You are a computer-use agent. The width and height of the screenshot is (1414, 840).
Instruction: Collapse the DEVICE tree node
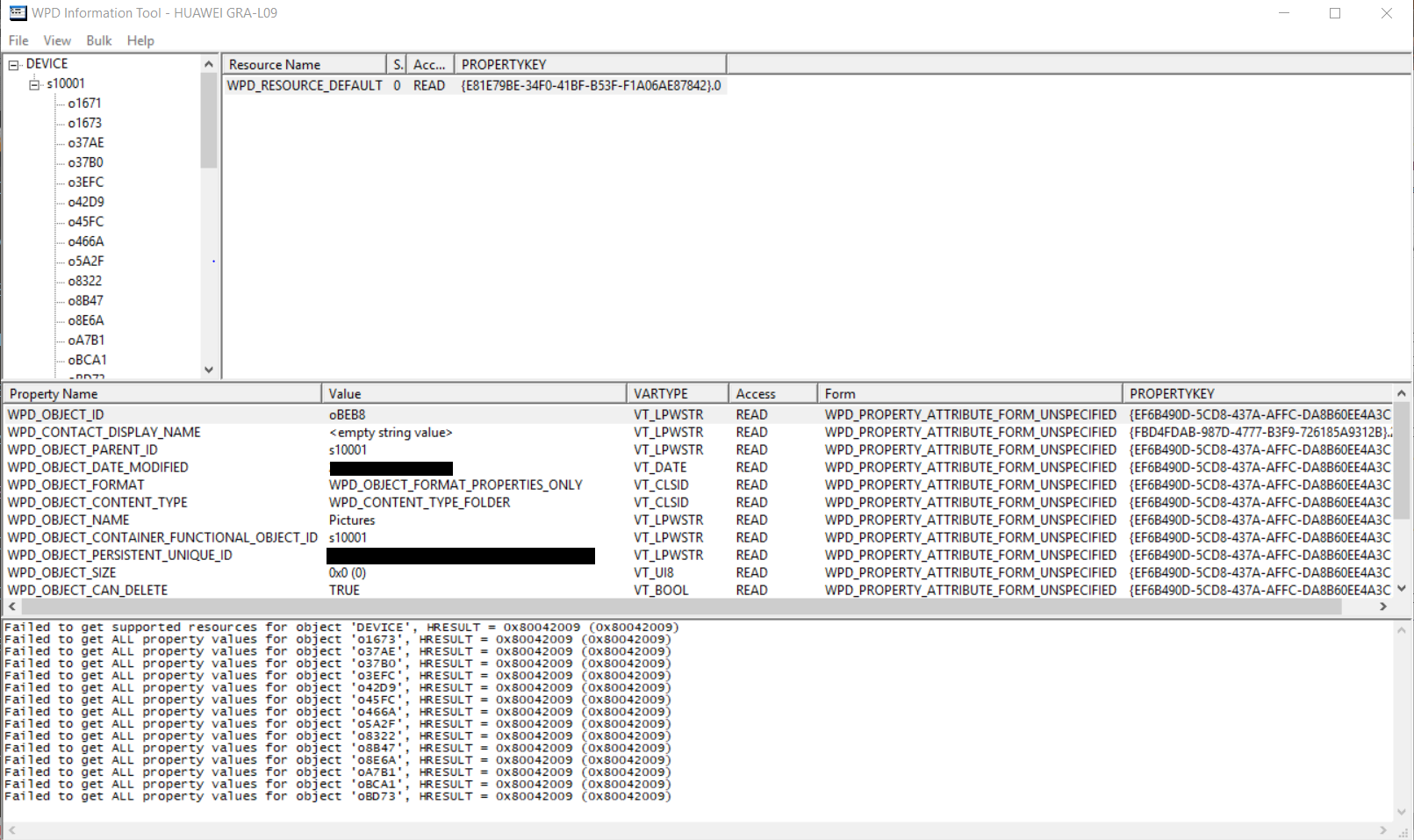[x=14, y=65]
